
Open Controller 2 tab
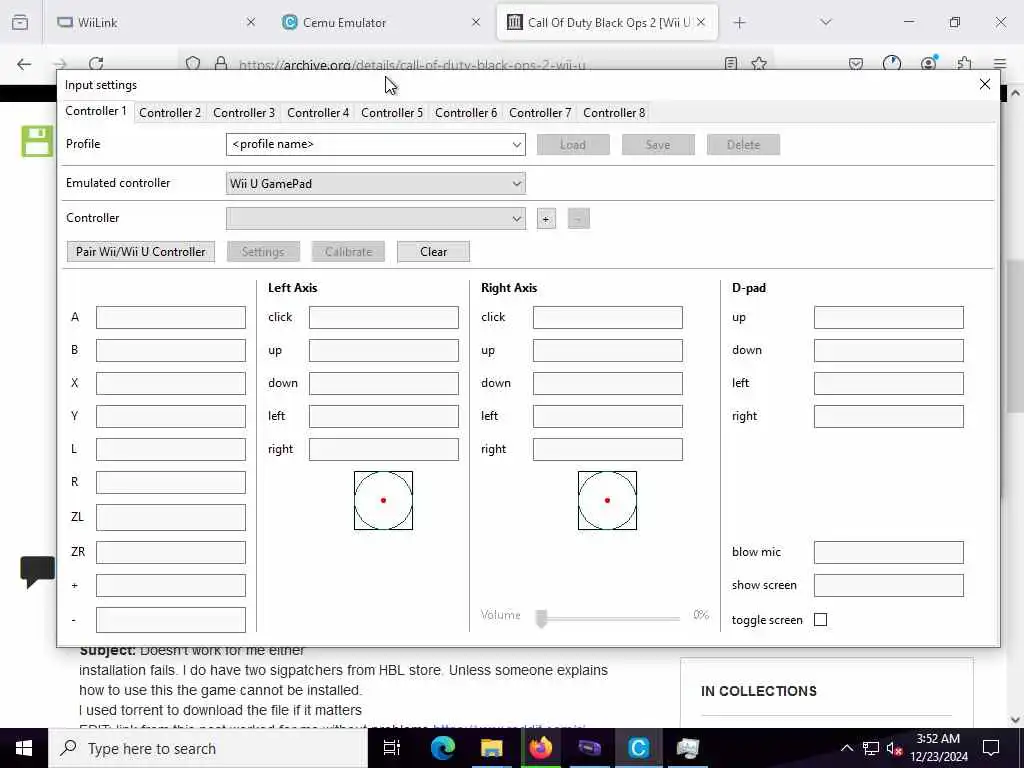pyautogui.click(x=170, y=112)
